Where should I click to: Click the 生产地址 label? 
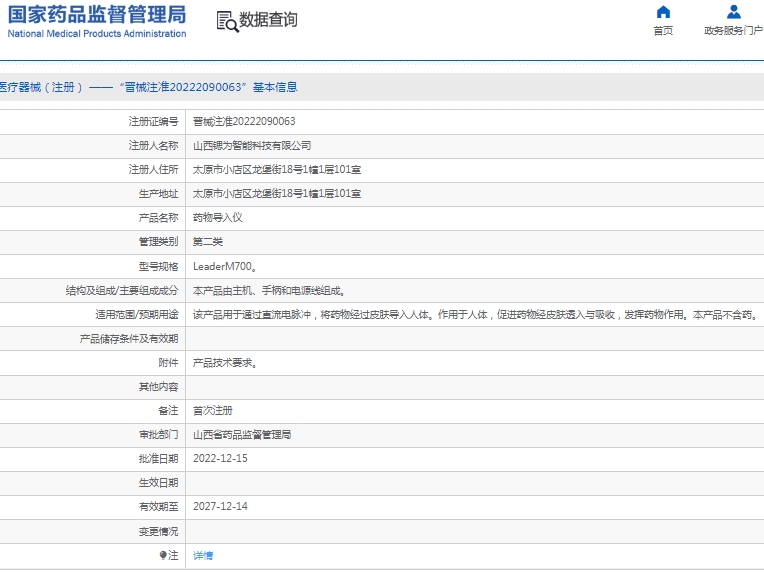[x=158, y=194]
